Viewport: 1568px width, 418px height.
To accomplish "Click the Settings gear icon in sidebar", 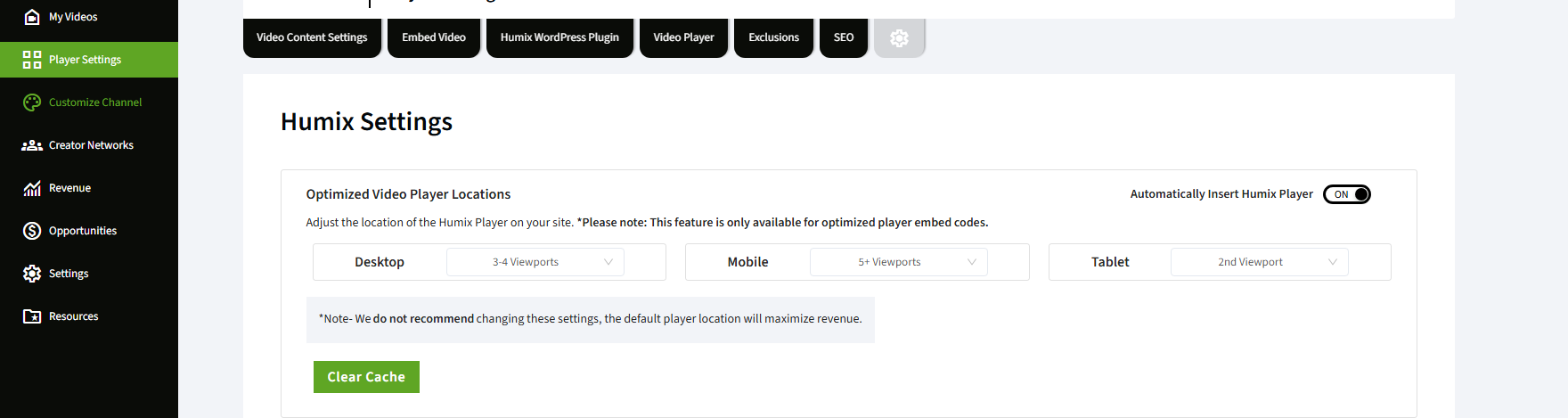I will (32, 274).
